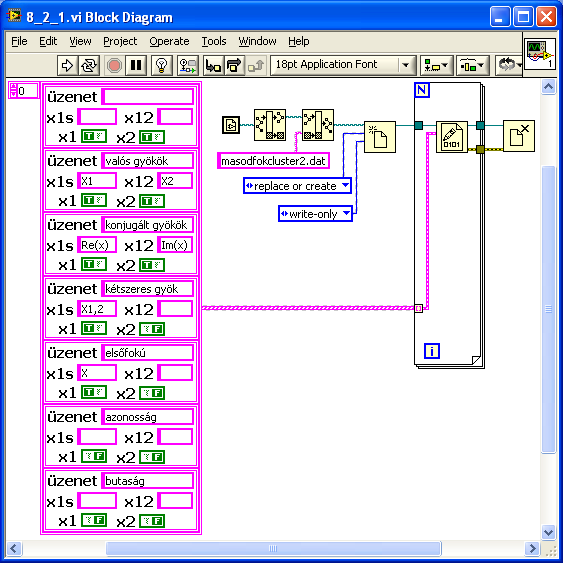Open Reorder dropdown in toolbar

tap(508, 65)
